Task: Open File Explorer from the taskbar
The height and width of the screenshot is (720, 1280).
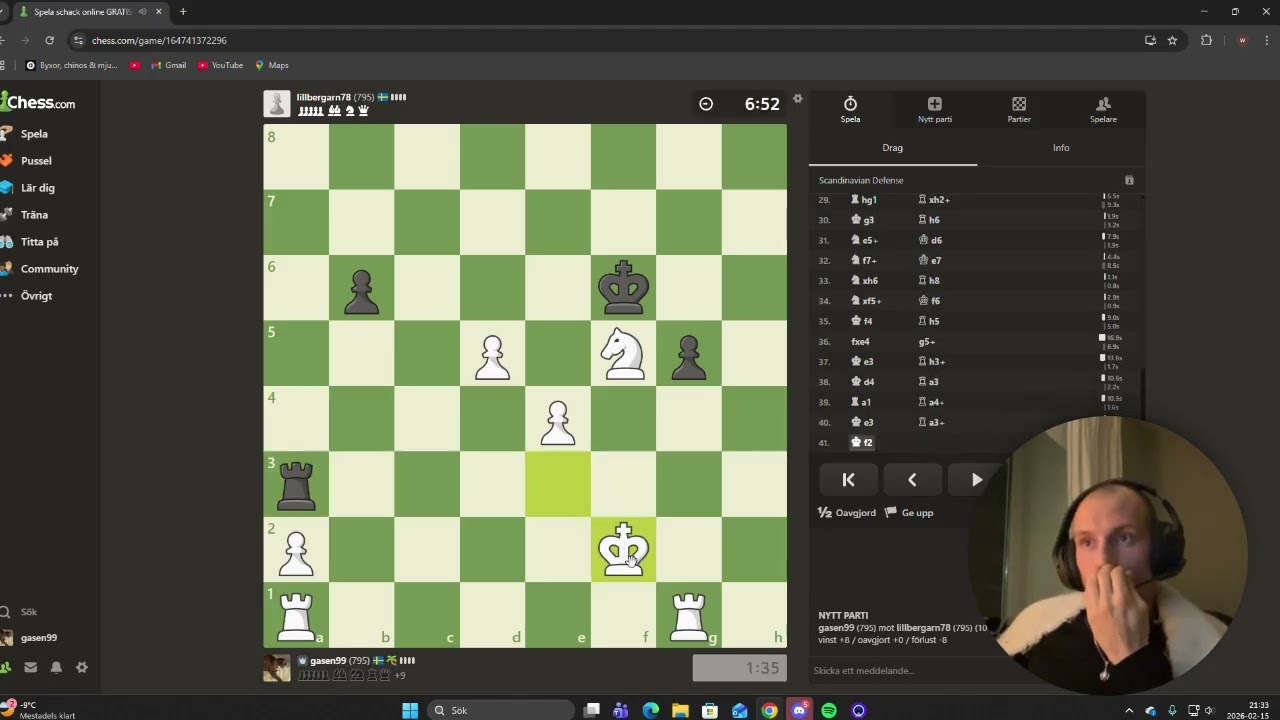Action: coord(680,710)
